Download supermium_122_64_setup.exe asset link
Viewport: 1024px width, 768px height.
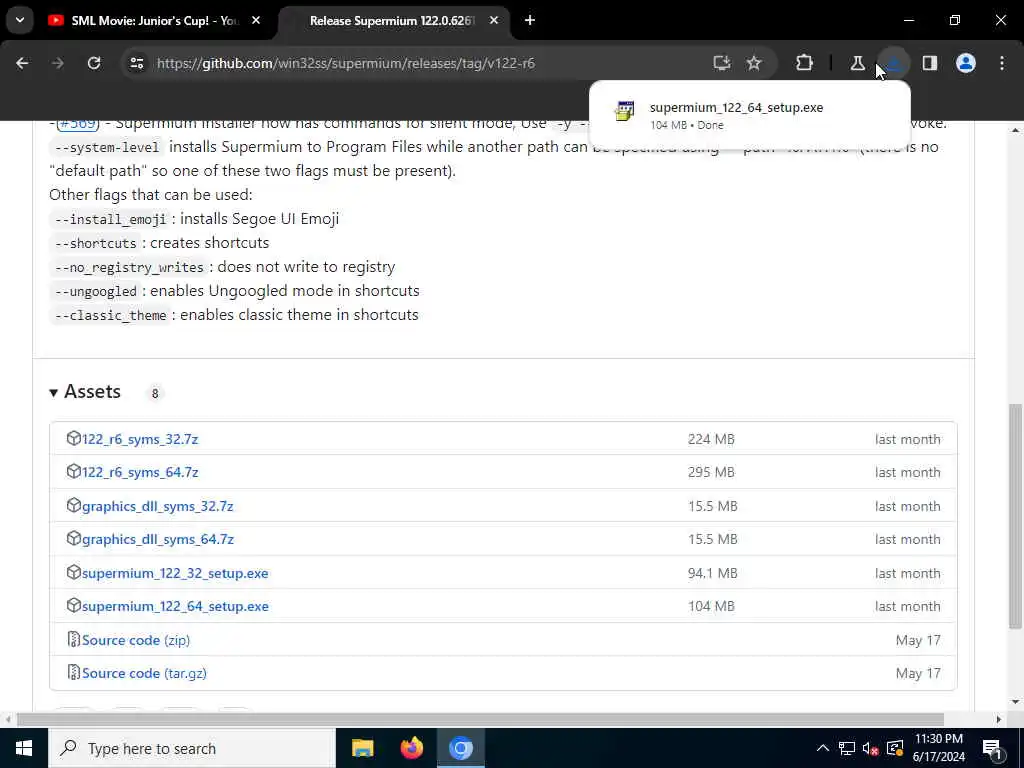175,607
